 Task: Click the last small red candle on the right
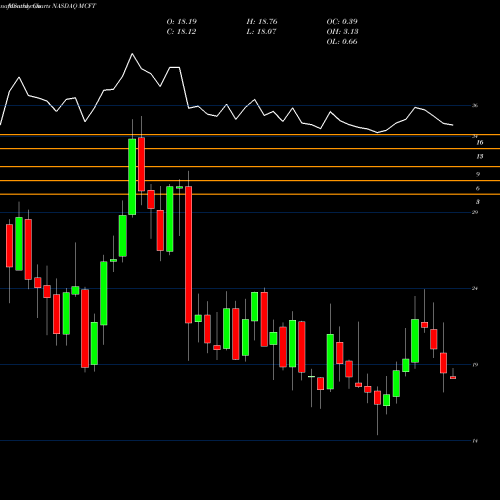[x=453, y=377]
